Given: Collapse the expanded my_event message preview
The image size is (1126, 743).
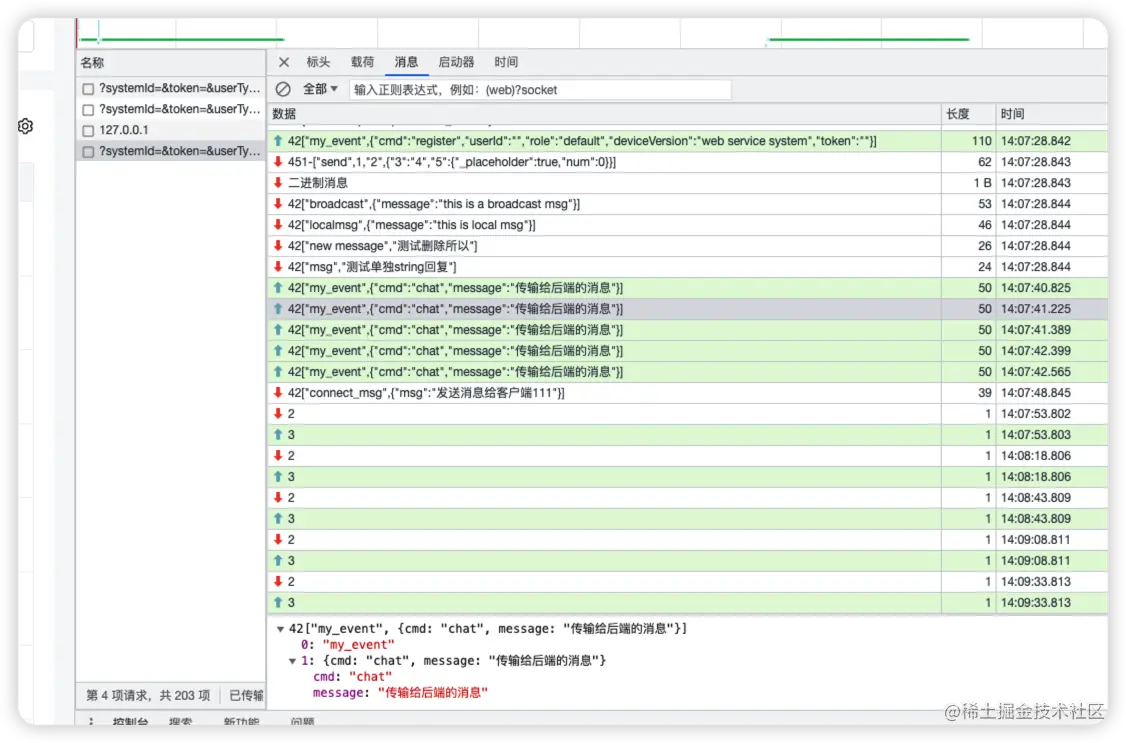Looking at the screenshot, I should click(280, 629).
